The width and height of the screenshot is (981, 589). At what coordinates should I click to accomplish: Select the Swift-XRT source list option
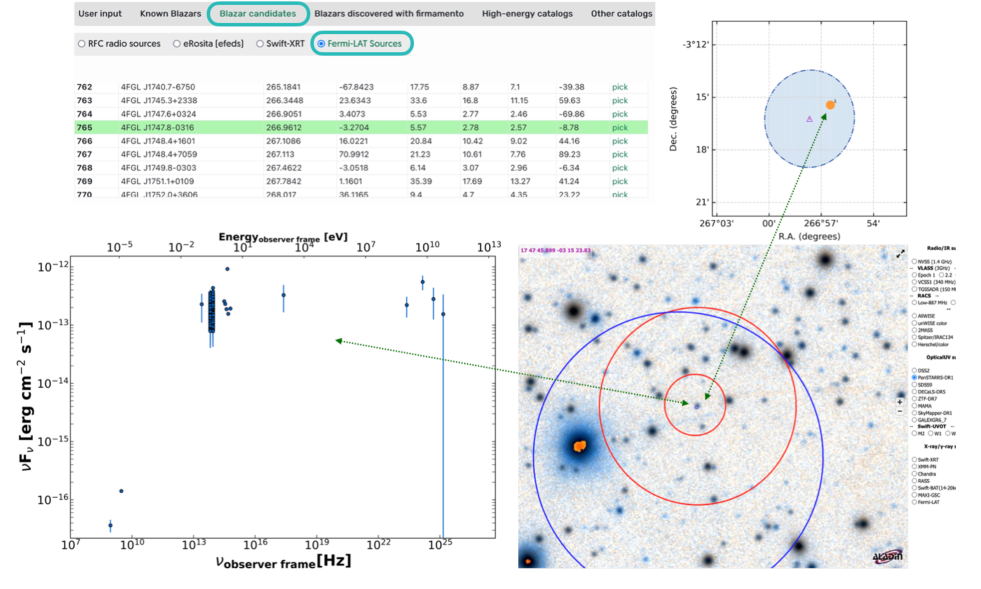pos(260,44)
